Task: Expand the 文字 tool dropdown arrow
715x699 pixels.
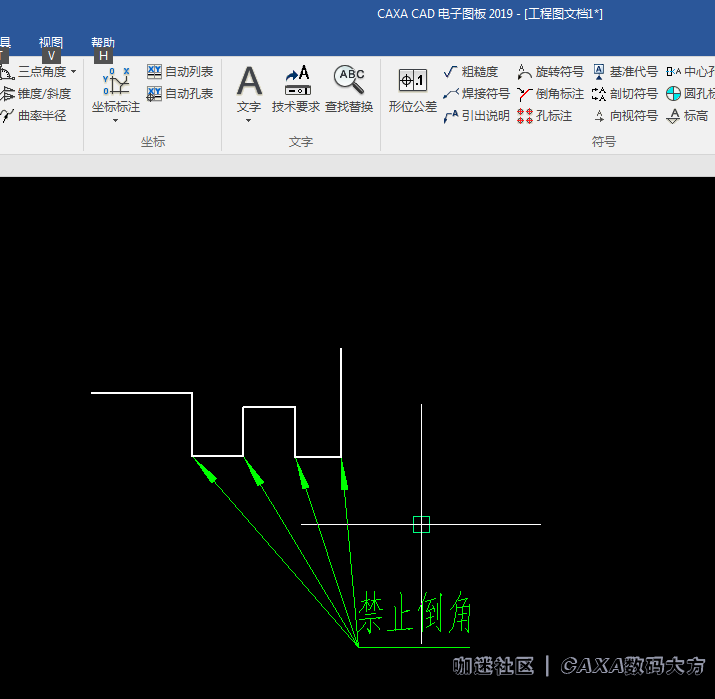Action: point(249,120)
